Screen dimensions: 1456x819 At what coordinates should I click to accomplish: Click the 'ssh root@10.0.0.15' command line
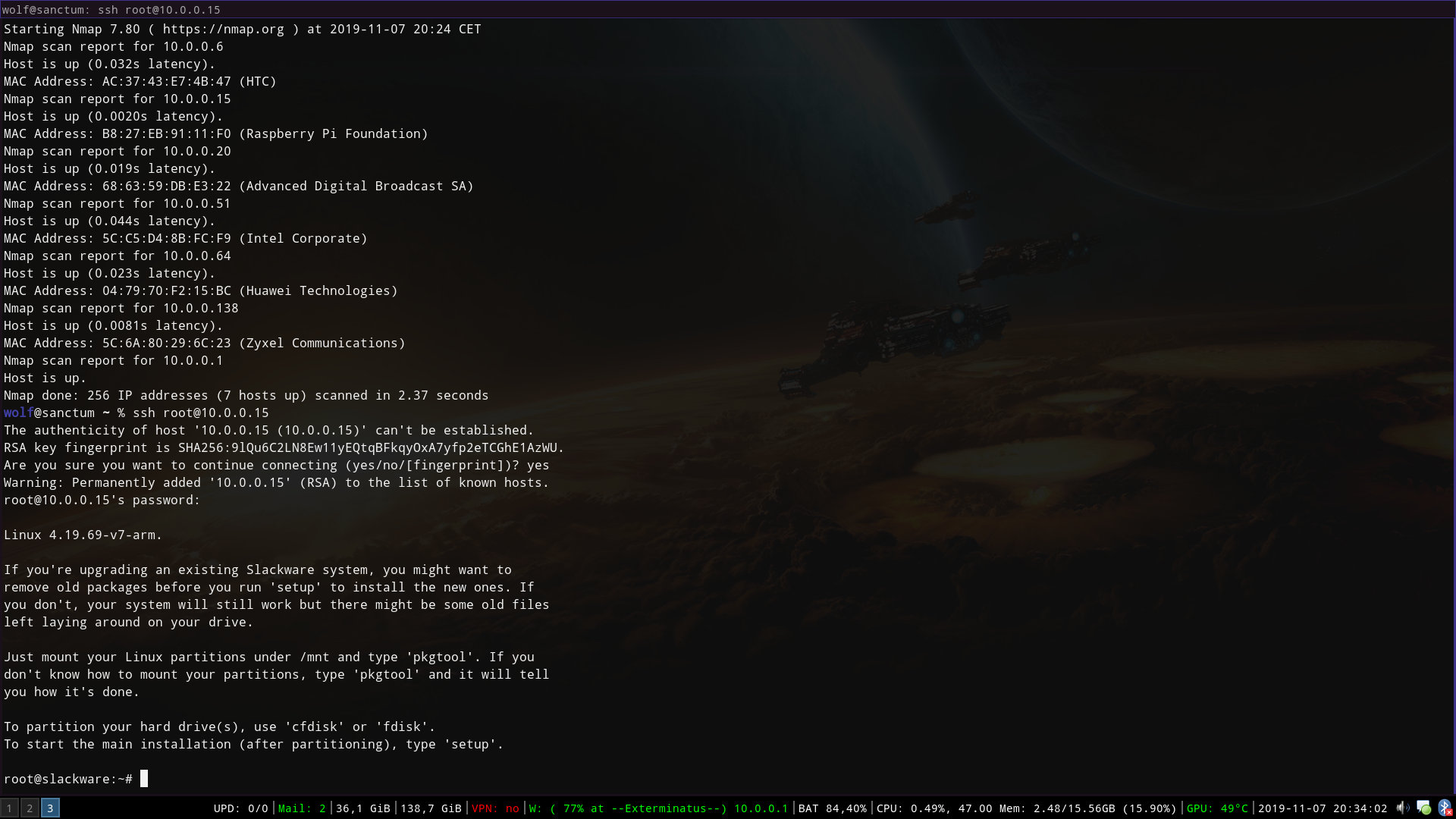(201, 413)
